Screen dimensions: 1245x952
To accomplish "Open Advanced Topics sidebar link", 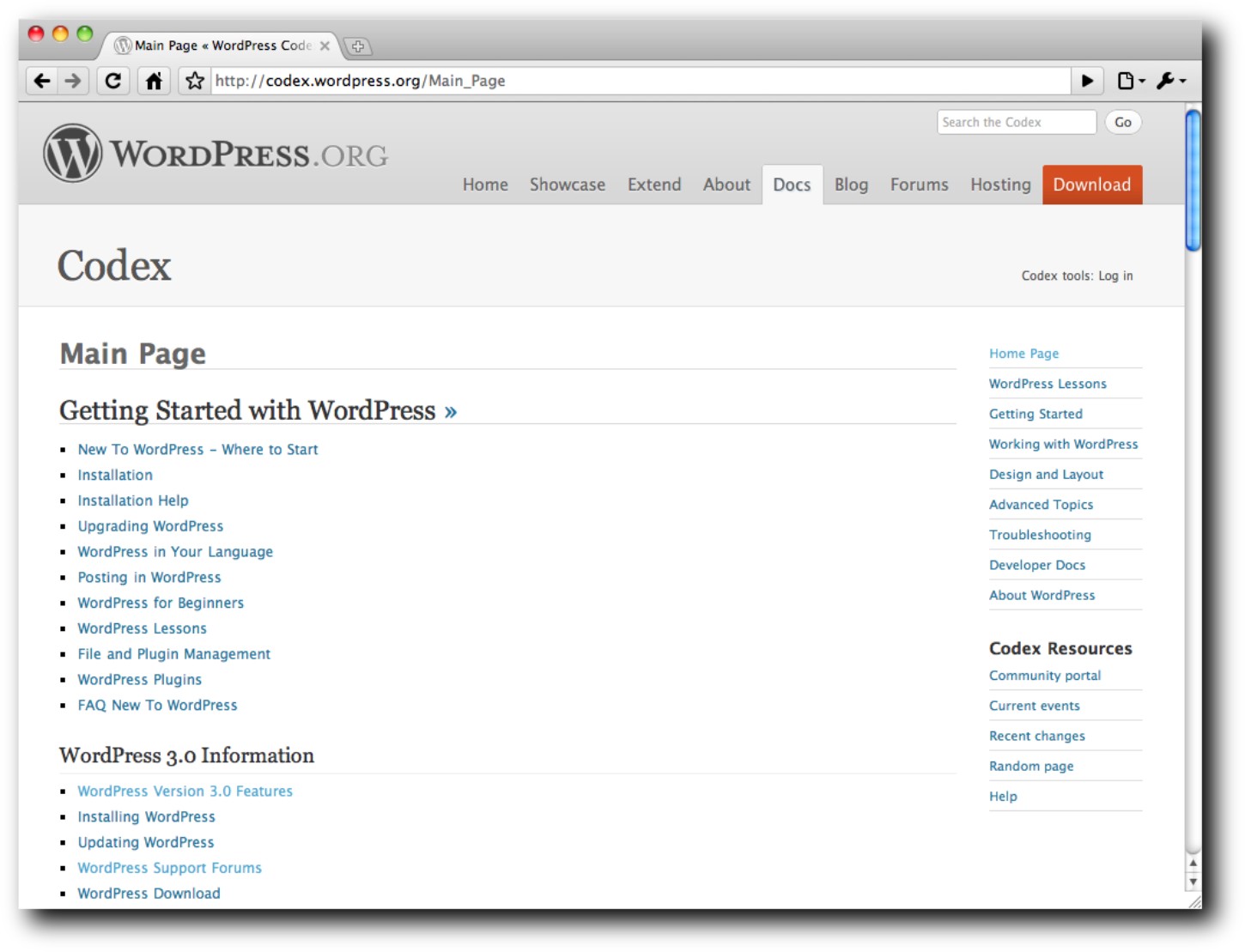I will (1041, 505).
